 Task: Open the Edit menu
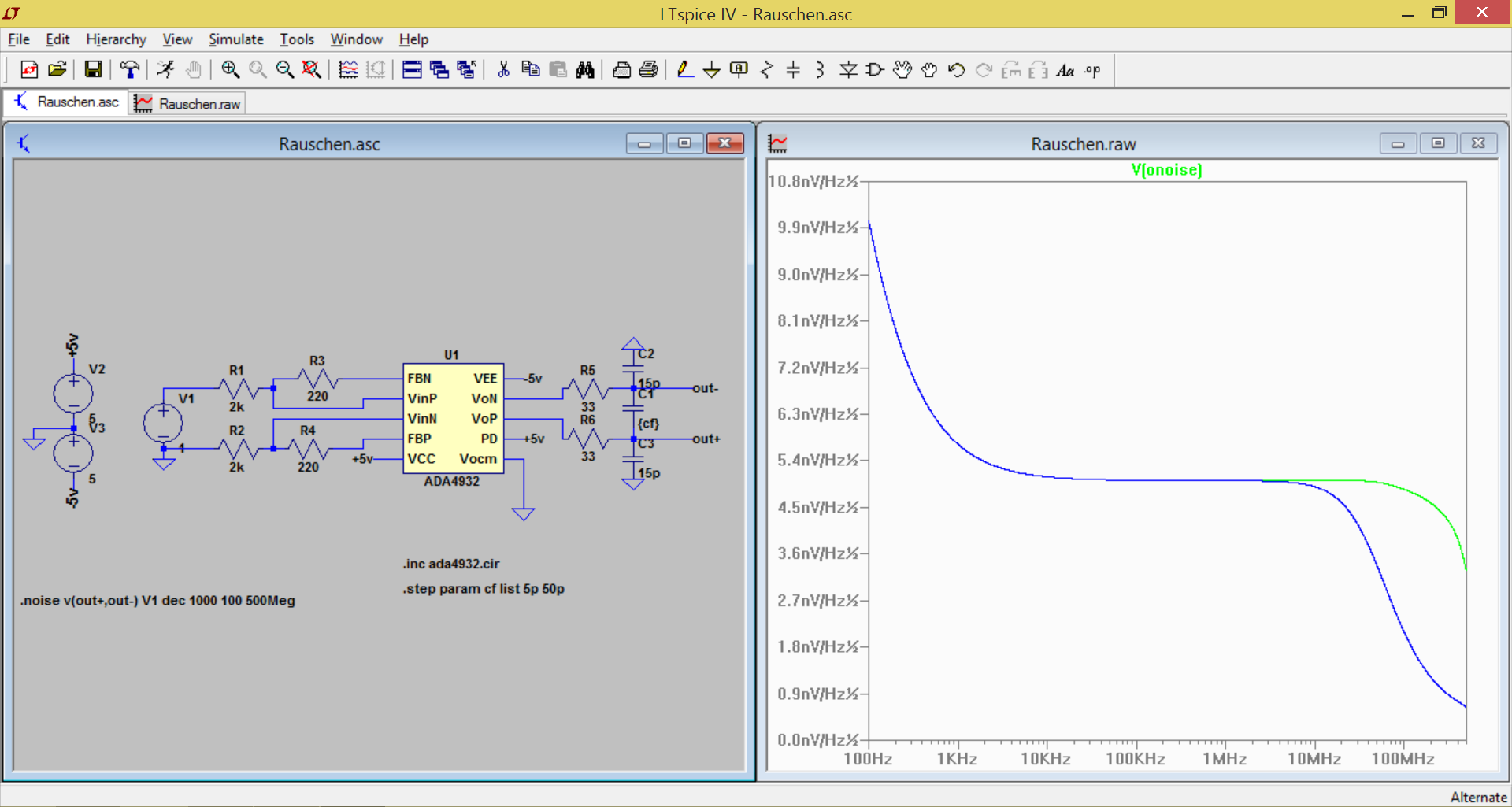coord(57,39)
